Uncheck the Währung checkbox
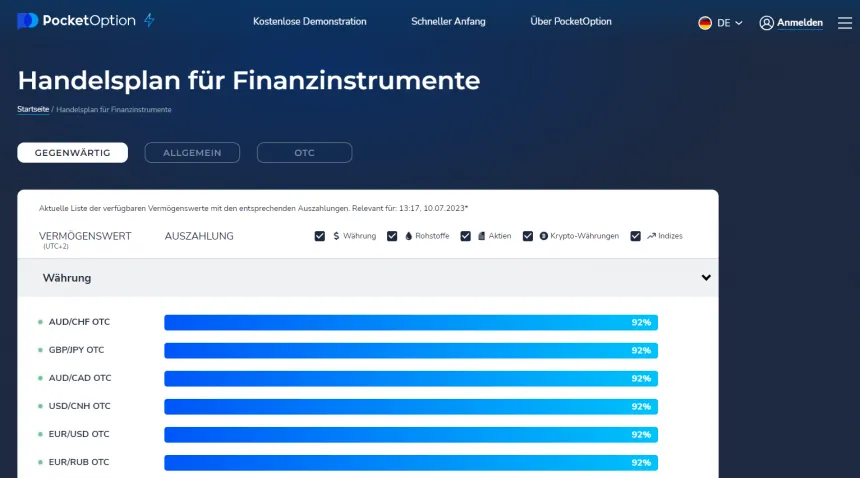Viewport: 860px width, 478px height. pyautogui.click(x=320, y=236)
